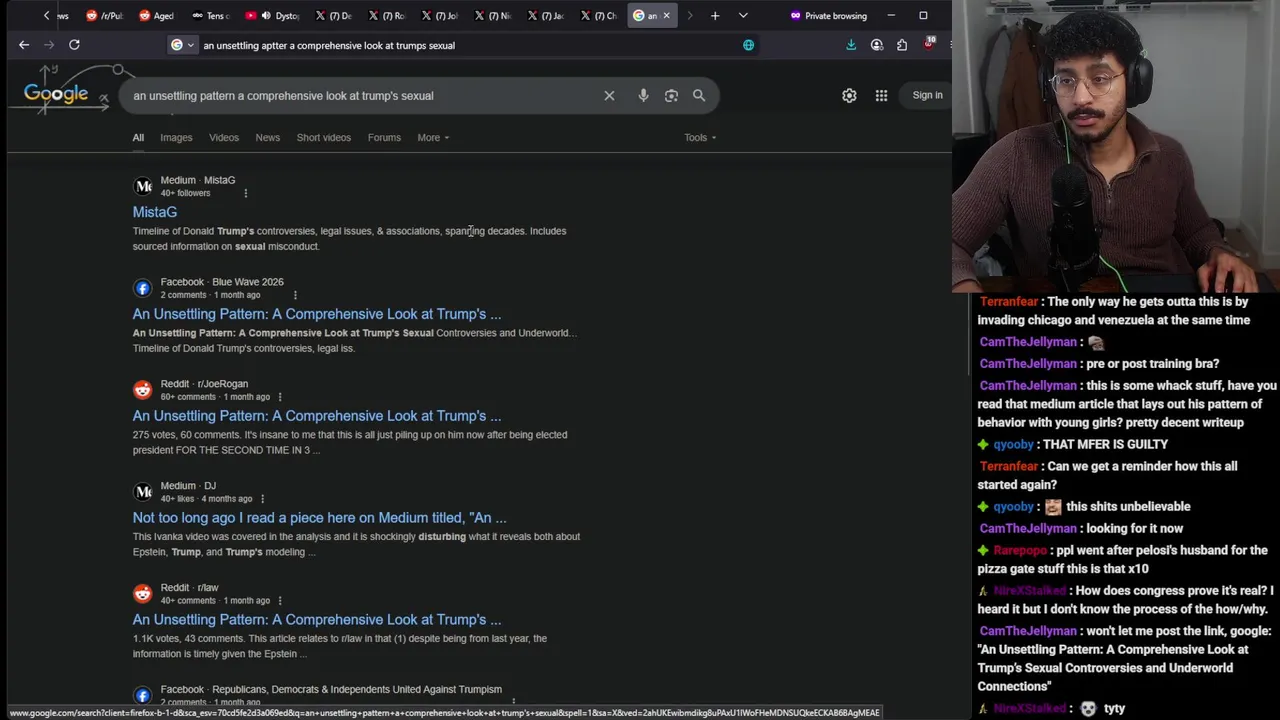Submit the search with the magnifying glass icon
Viewport: 1280px width, 720px height.
(x=699, y=96)
